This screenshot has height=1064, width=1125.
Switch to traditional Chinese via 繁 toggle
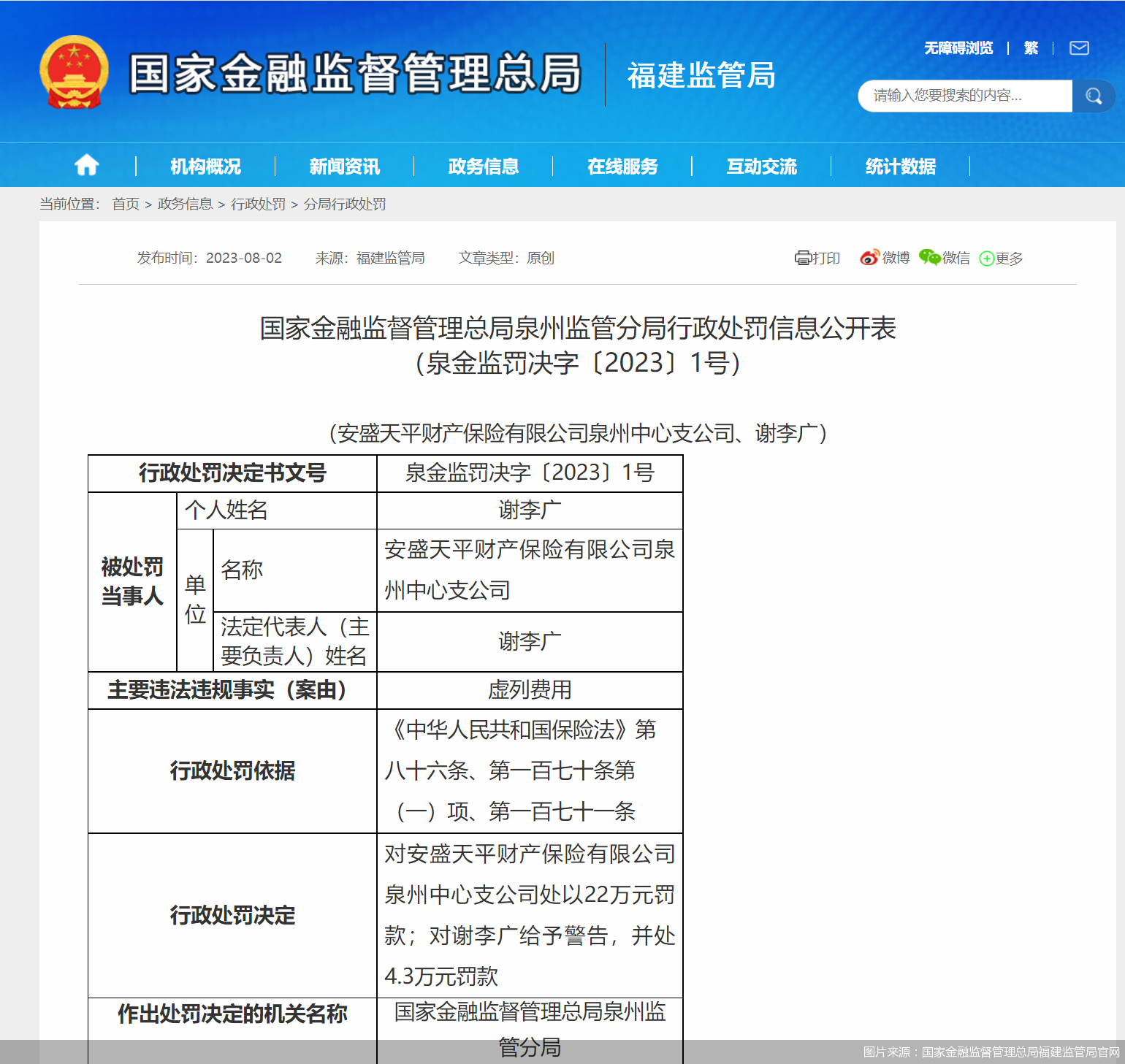1031,48
